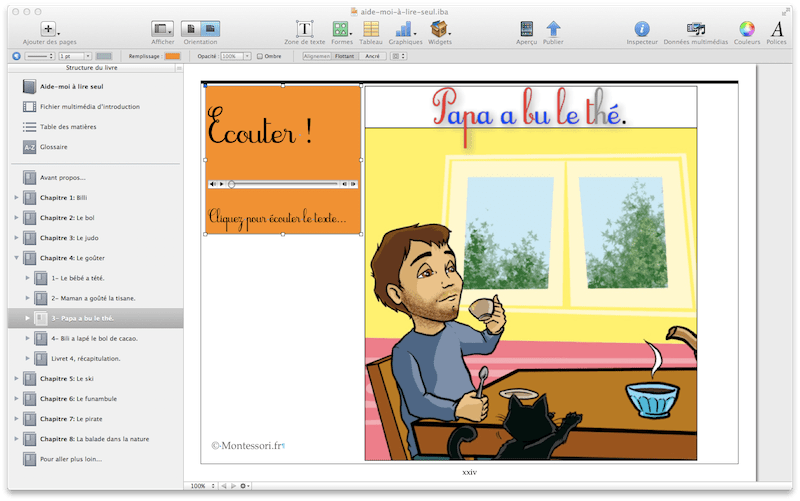
Task: Select section 3- Papa a bu le thé.
Action: tap(95, 318)
